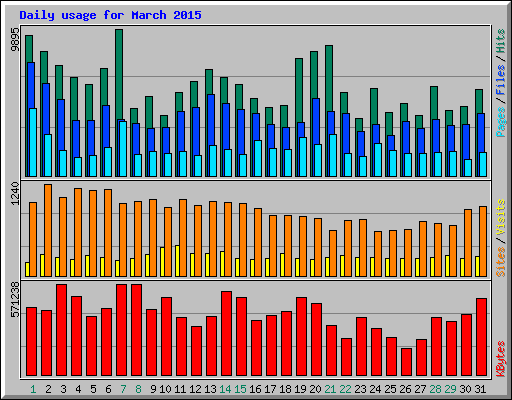Click the 9895 axis value
Image resolution: width=512 pixels, height=400 pixels.
click(x=15, y=39)
